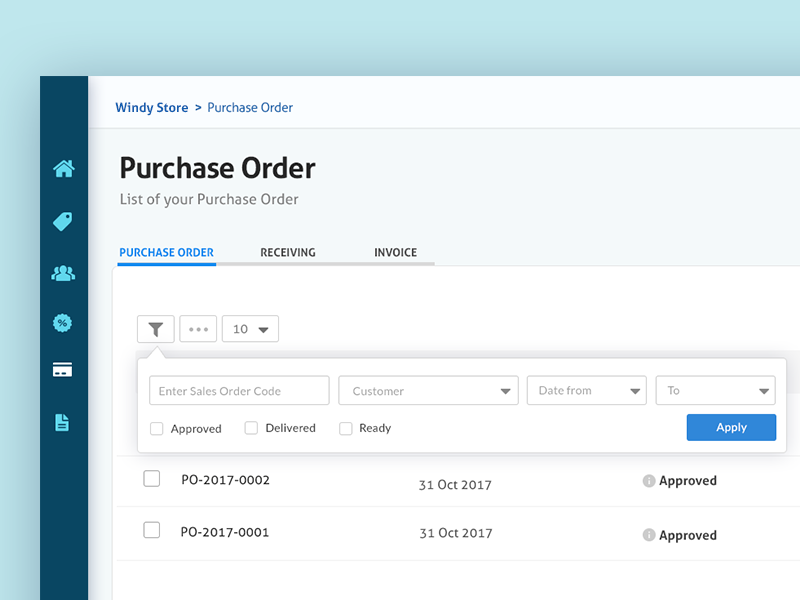The width and height of the screenshot is (800, 600).
Task: Open the credit card sidebar icon
Action: tap(62, 369)
